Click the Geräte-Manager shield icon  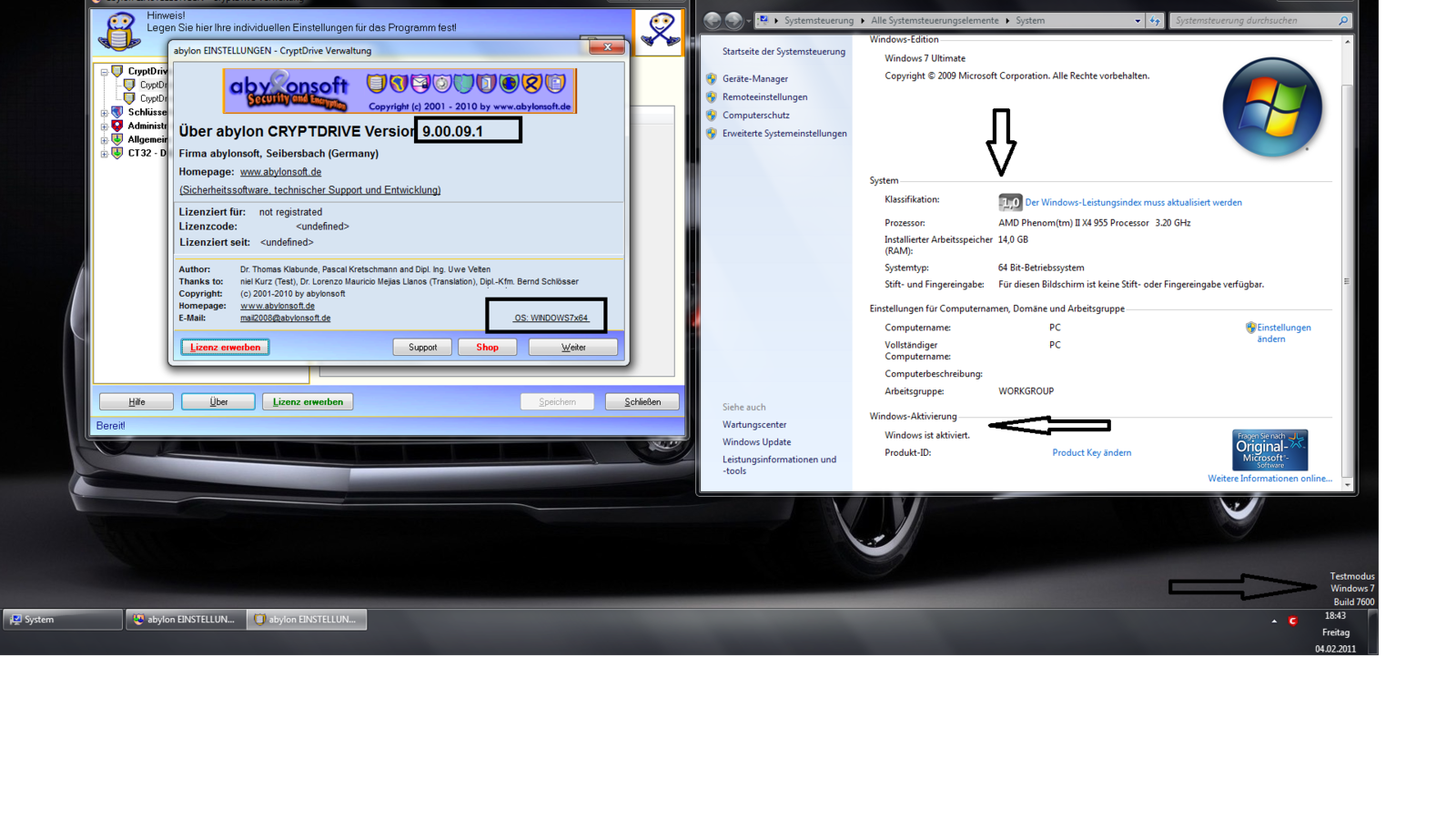[x=712, y=79]
